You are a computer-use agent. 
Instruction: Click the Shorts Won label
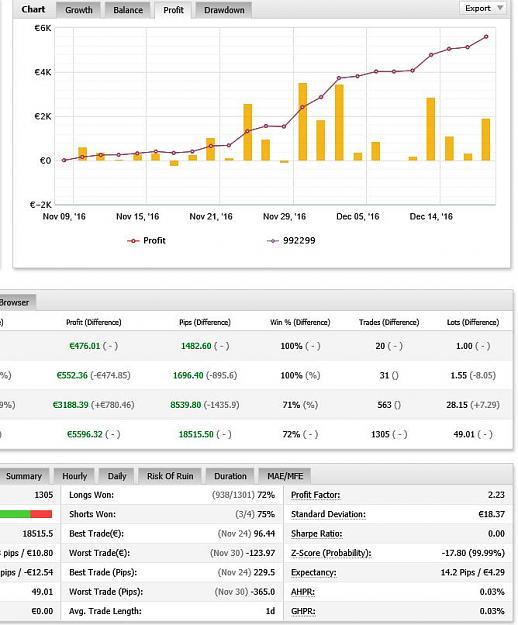tap(92, 514)
